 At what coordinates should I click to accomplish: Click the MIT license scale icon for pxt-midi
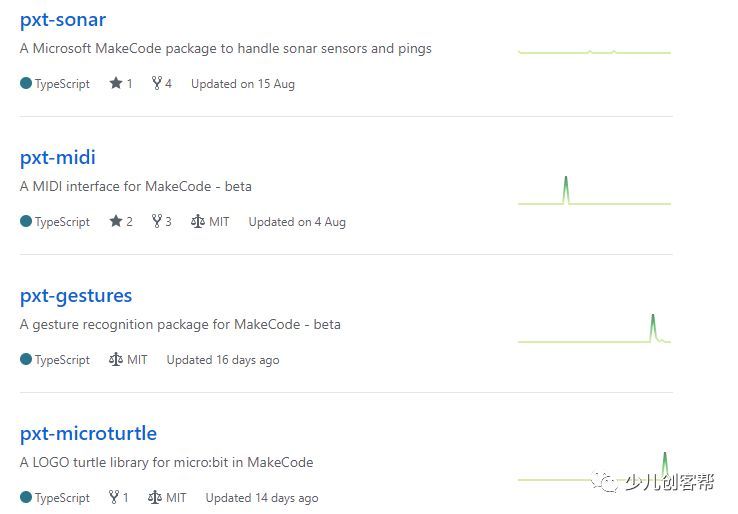pos(197,222)
